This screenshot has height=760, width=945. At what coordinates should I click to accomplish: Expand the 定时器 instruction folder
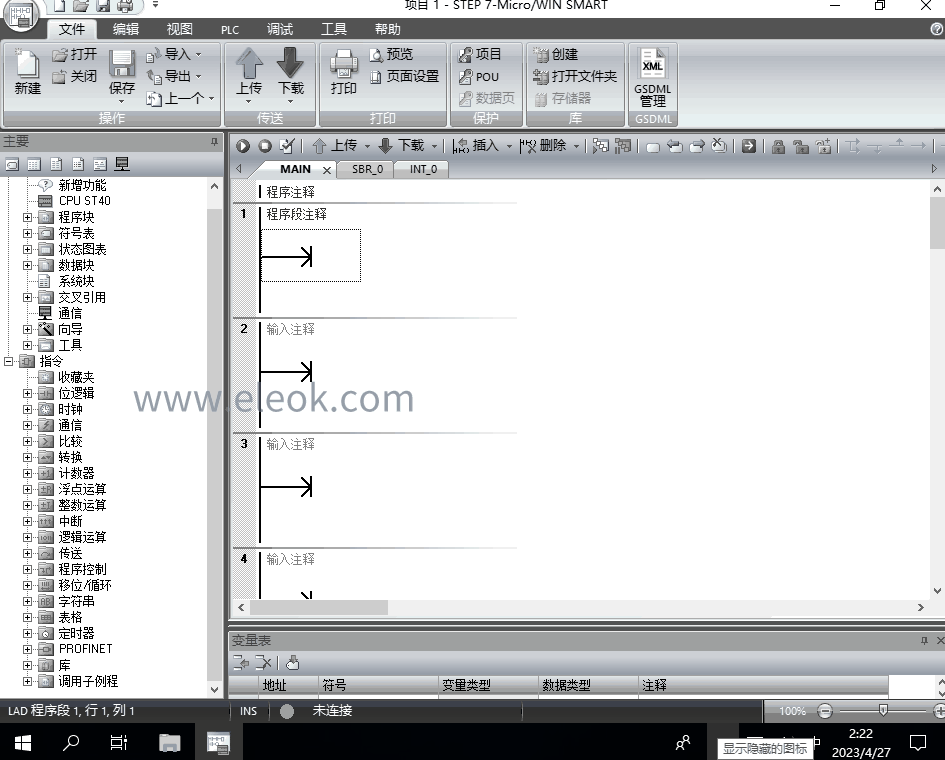28,633
